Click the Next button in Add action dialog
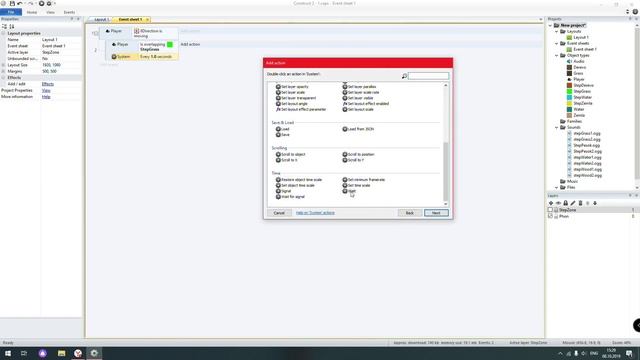640x360 pixels. coord(436,213)
